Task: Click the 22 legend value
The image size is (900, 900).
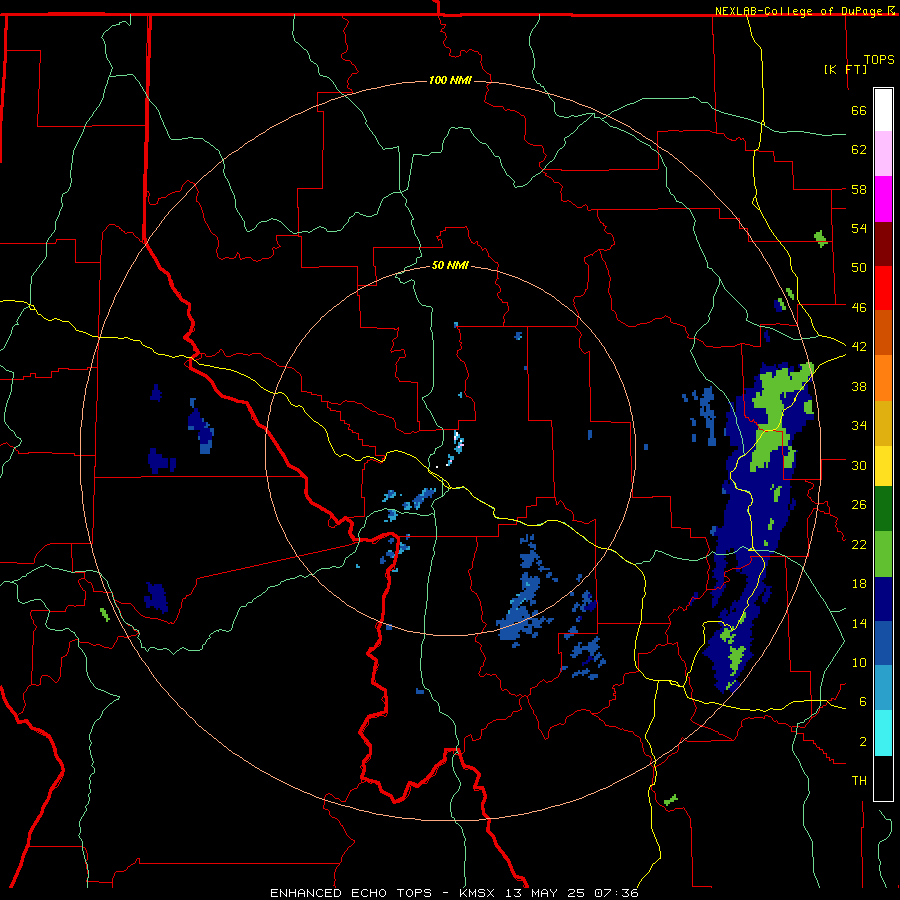Action: (859, 544)
